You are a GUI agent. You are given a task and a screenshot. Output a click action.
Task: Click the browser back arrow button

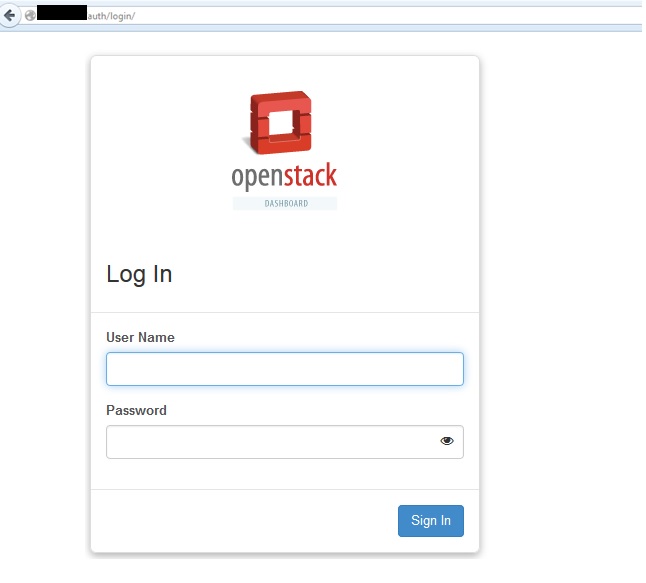click(10, 15)
